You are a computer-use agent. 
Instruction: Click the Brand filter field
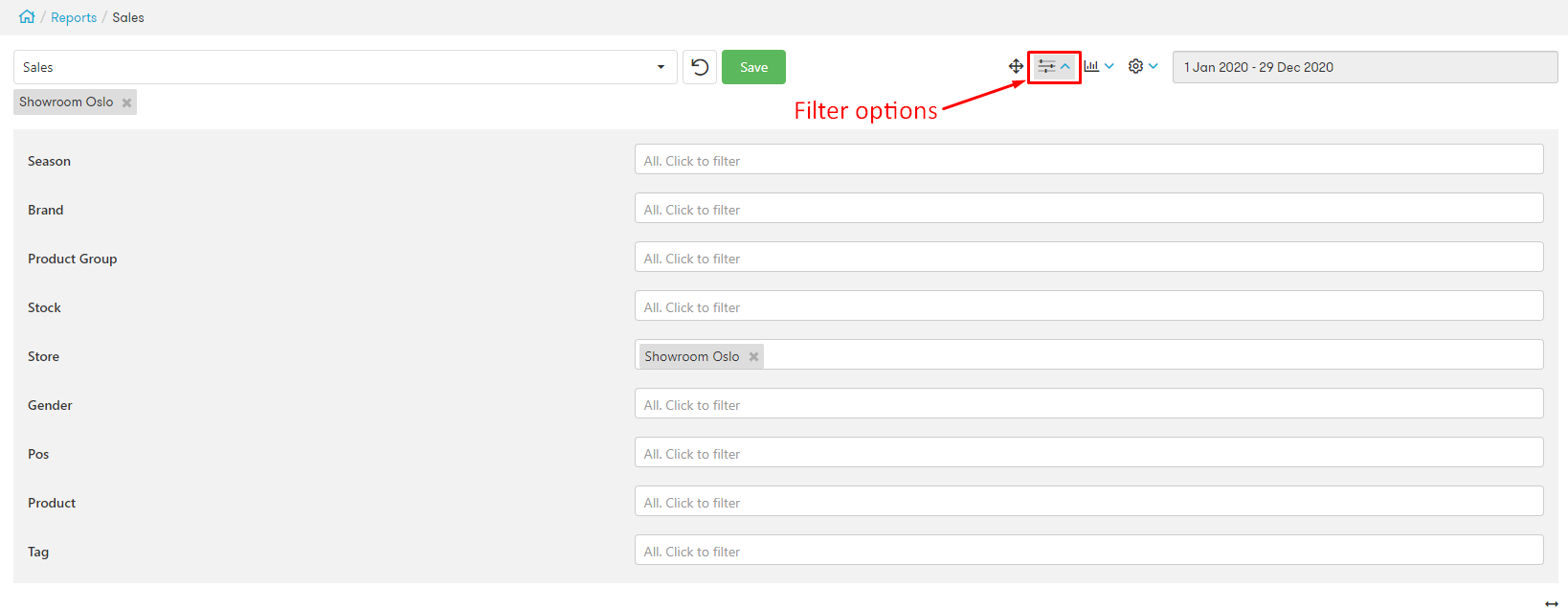point(1088,208)
